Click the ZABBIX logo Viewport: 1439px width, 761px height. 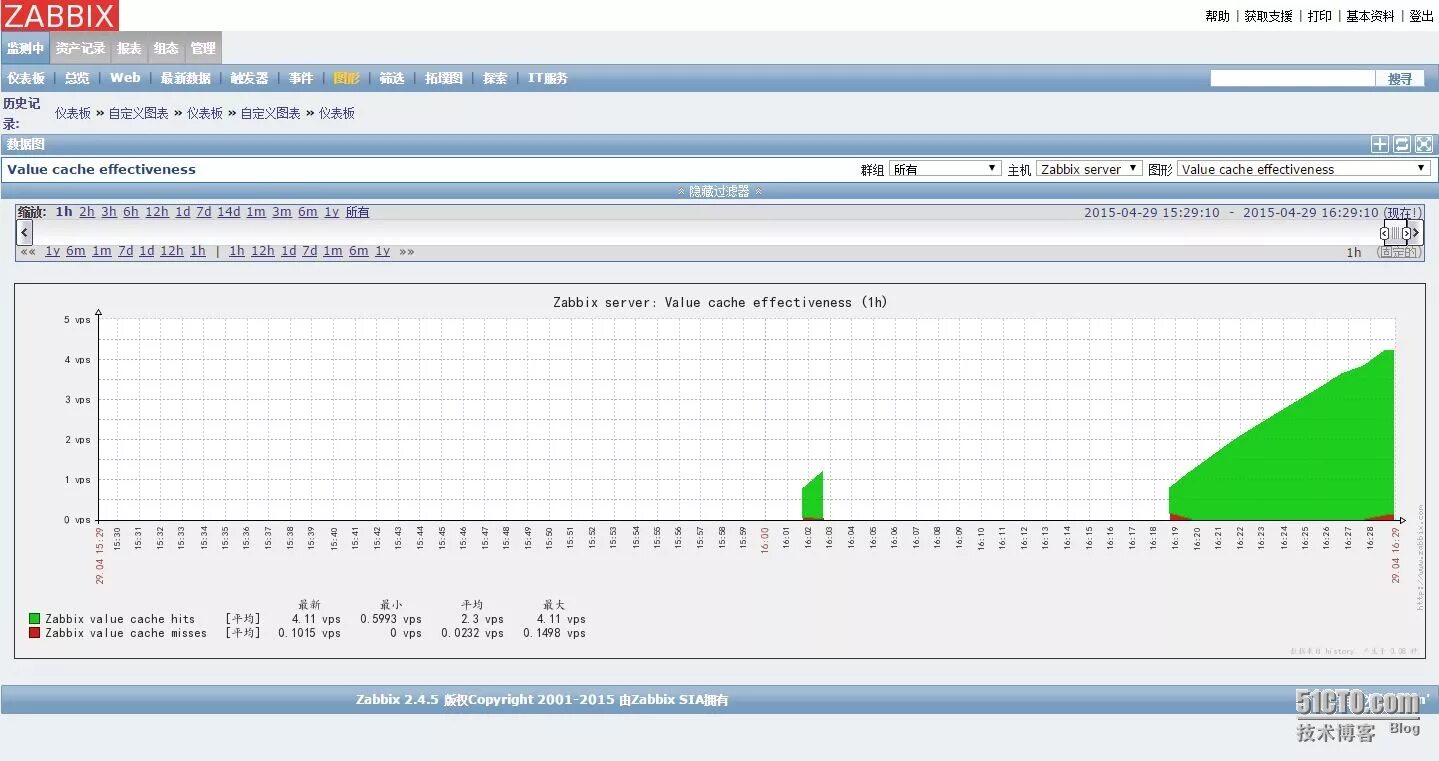pyautogui.click(x=60, y=15)
